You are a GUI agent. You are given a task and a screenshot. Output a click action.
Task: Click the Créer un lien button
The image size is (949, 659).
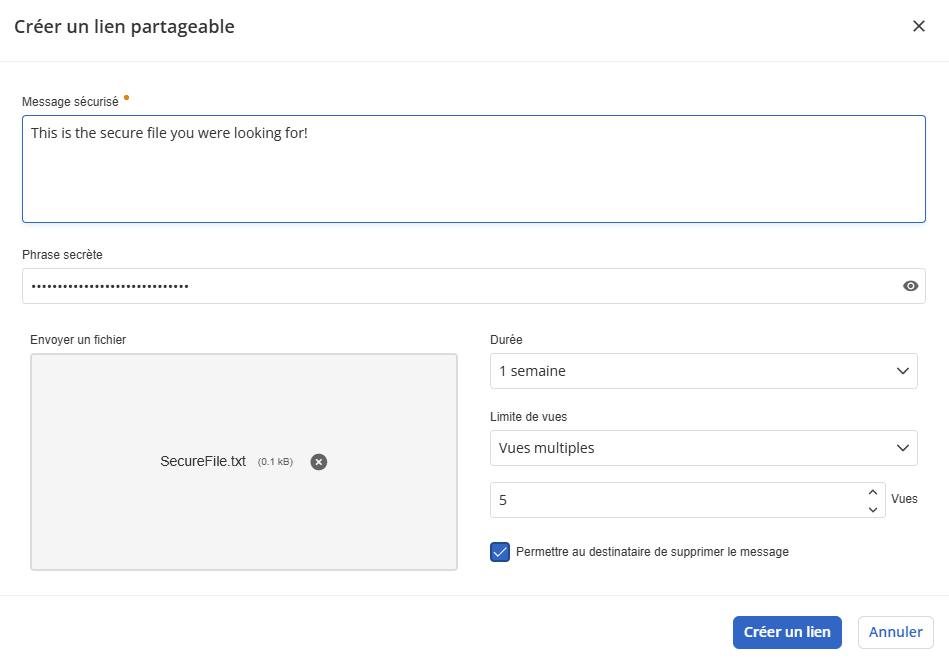click(787, 631)
